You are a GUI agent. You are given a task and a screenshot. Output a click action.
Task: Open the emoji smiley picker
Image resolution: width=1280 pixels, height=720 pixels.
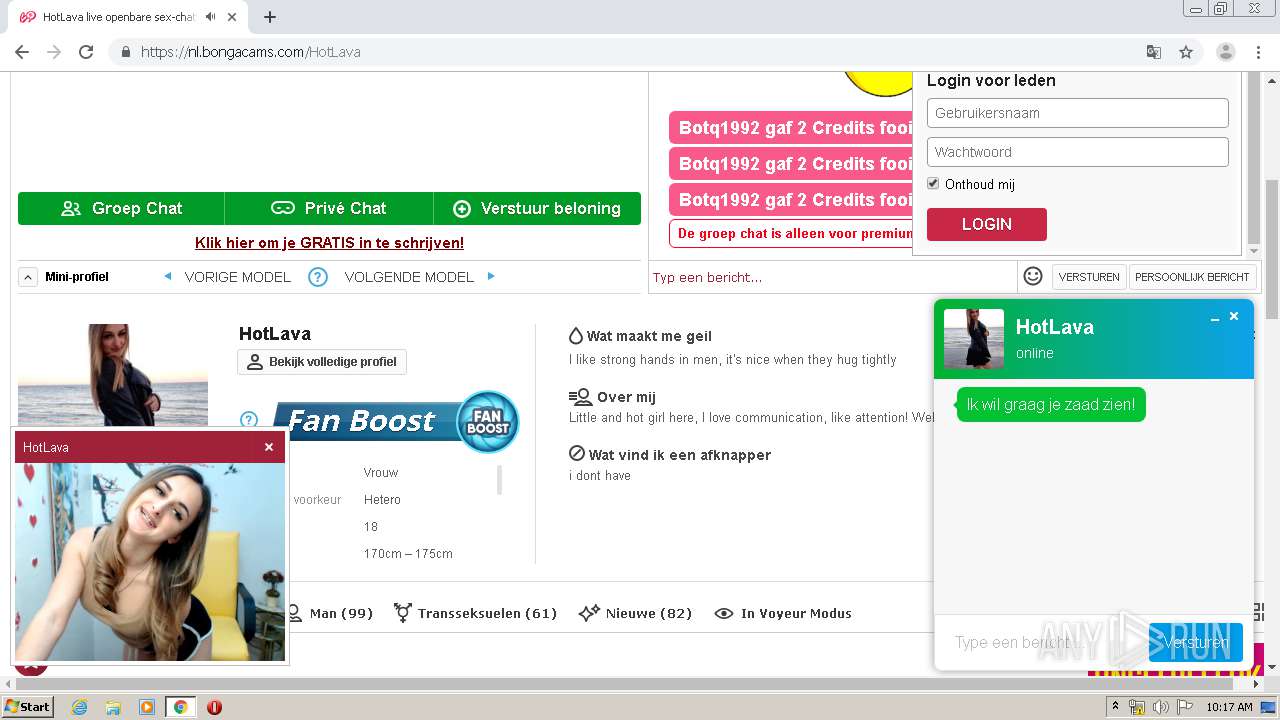pyautogui.click(x=1033, y=276)
